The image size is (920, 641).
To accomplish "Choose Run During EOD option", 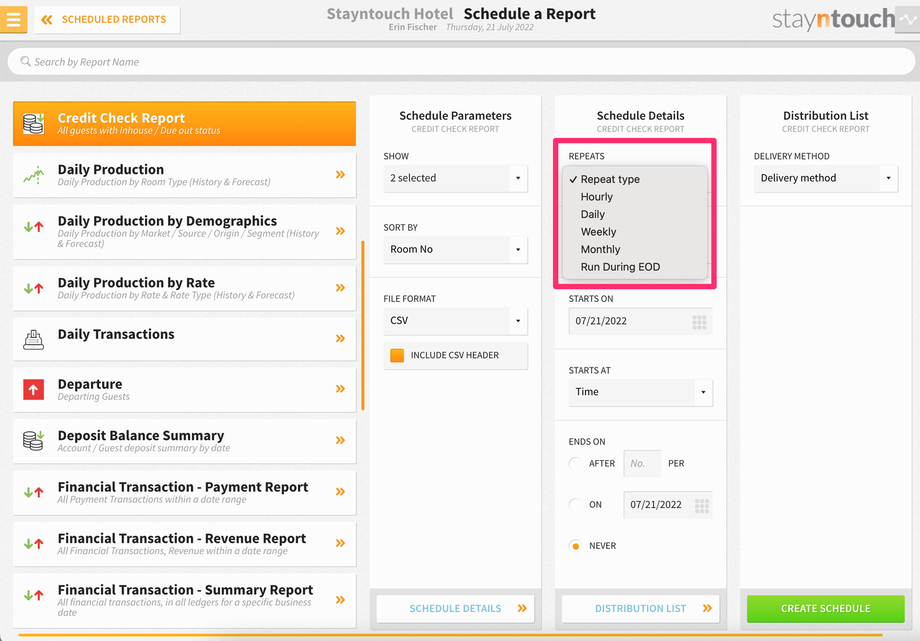I will pos(634,267).
